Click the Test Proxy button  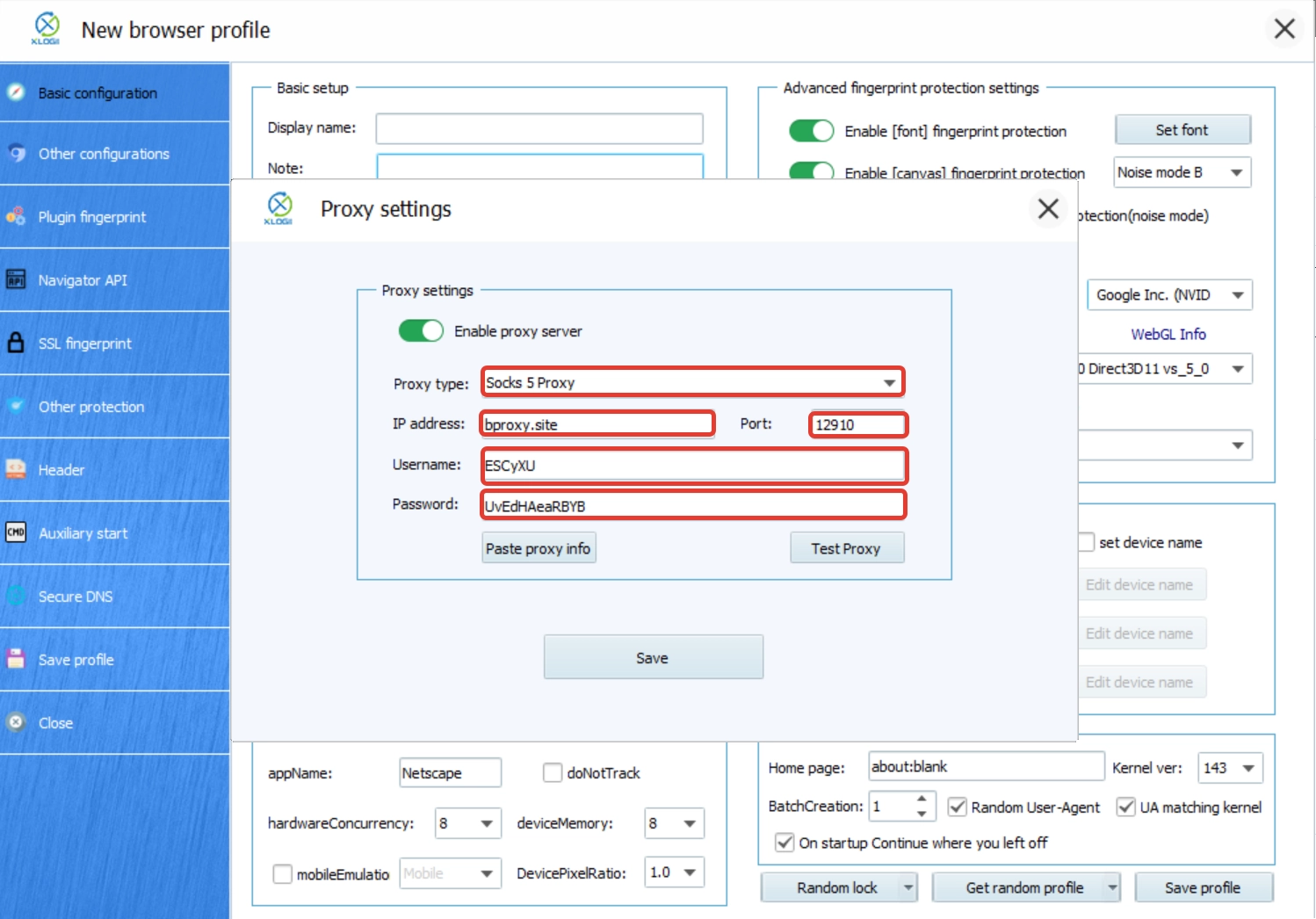tap(846, 548)
